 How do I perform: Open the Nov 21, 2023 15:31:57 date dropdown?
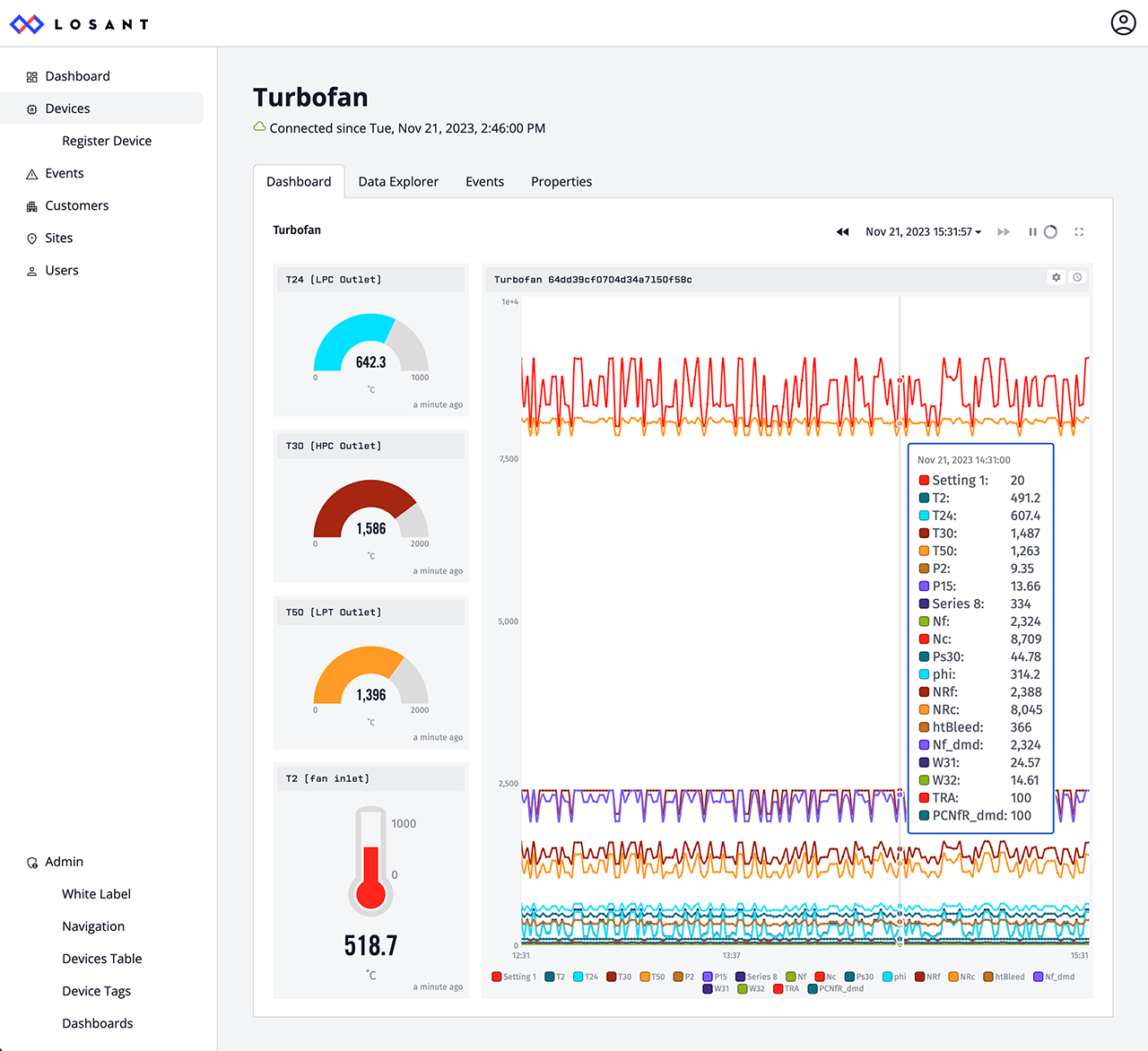tap(923, 232)
